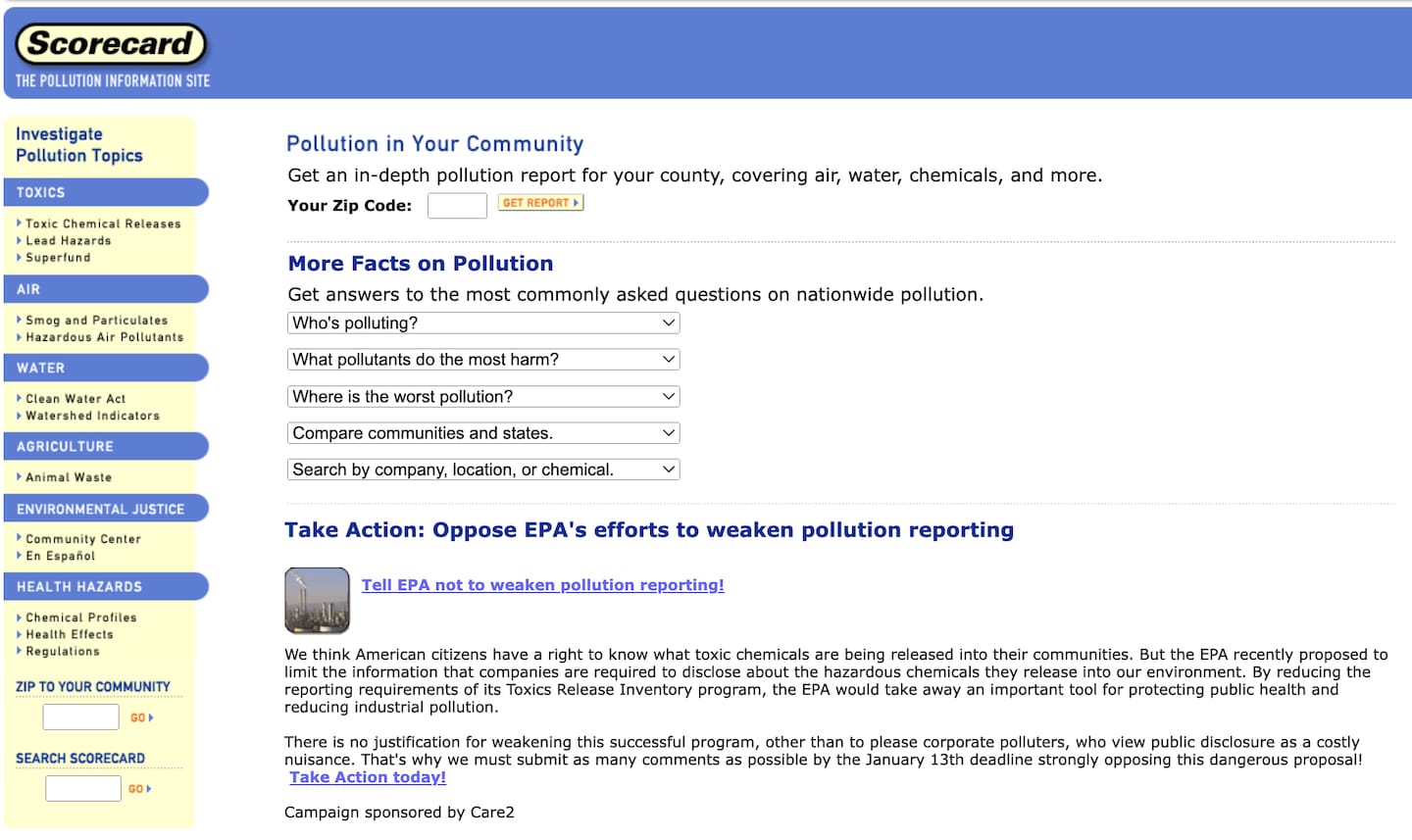Expand "Search by company, location, or chemical" dropdown
1412x840 pixels.
(x=483, y=469)
